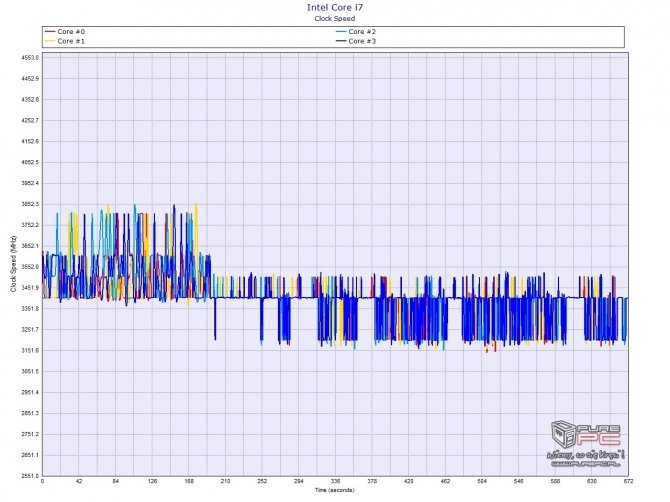This screenshot has width=670, height=502.
Task: Click the 3852.3 y-axis value
Action: (x=30, y=204)
